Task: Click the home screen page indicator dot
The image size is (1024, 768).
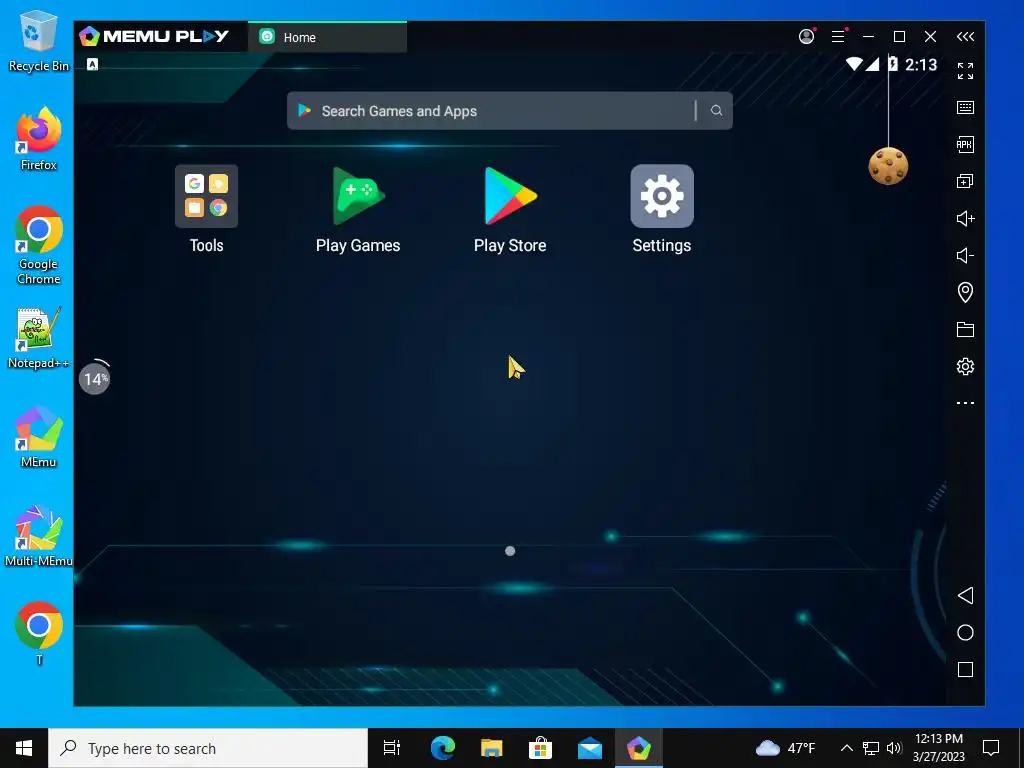Action: 510,551
